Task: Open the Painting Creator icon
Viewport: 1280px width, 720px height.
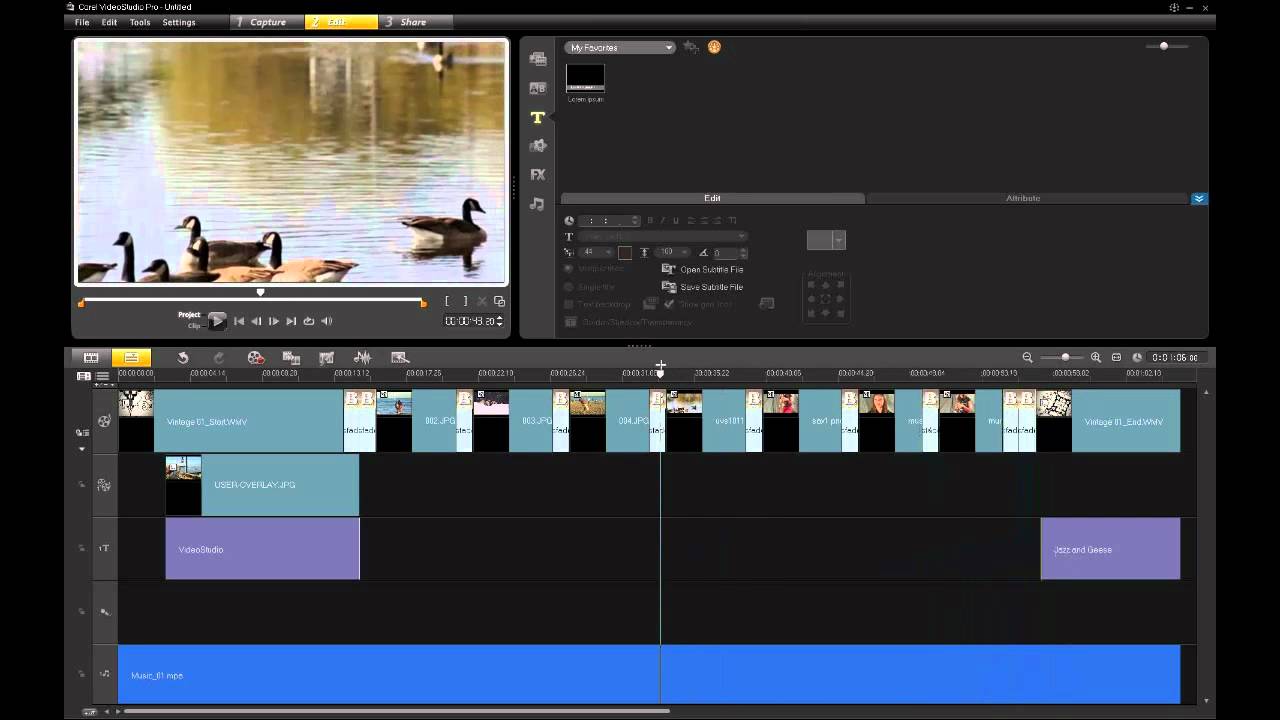Action: pos(326,357)
